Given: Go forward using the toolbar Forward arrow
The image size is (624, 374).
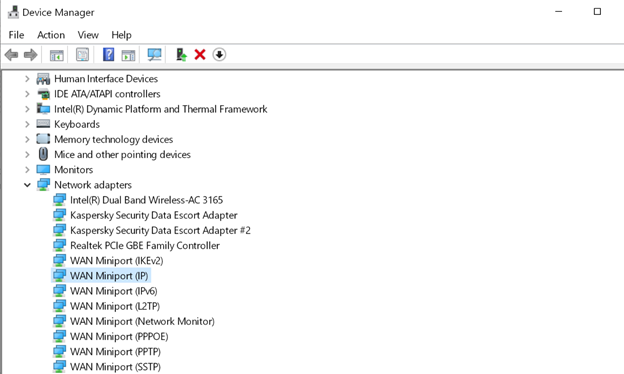Looking at the screenshot, I should click(x=31, y=55).
